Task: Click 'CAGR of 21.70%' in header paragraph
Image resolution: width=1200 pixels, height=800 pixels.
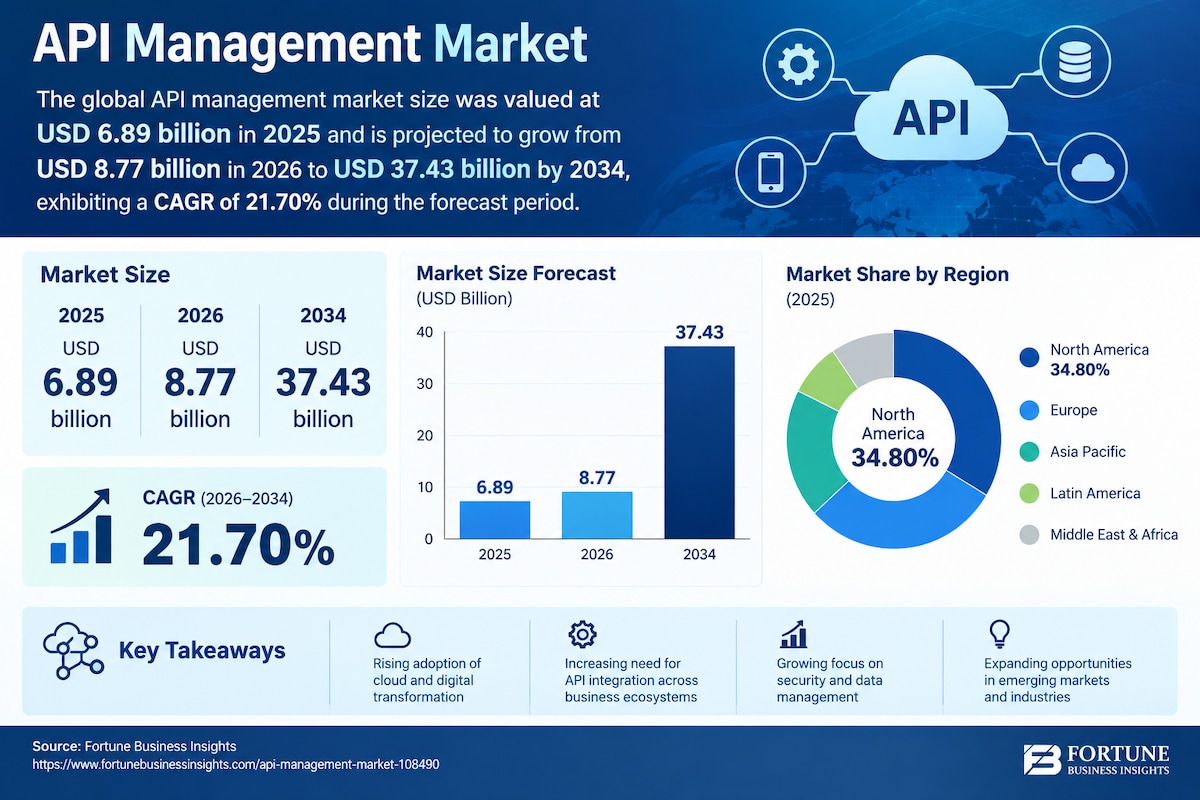Action: click(x=238, y=203)
